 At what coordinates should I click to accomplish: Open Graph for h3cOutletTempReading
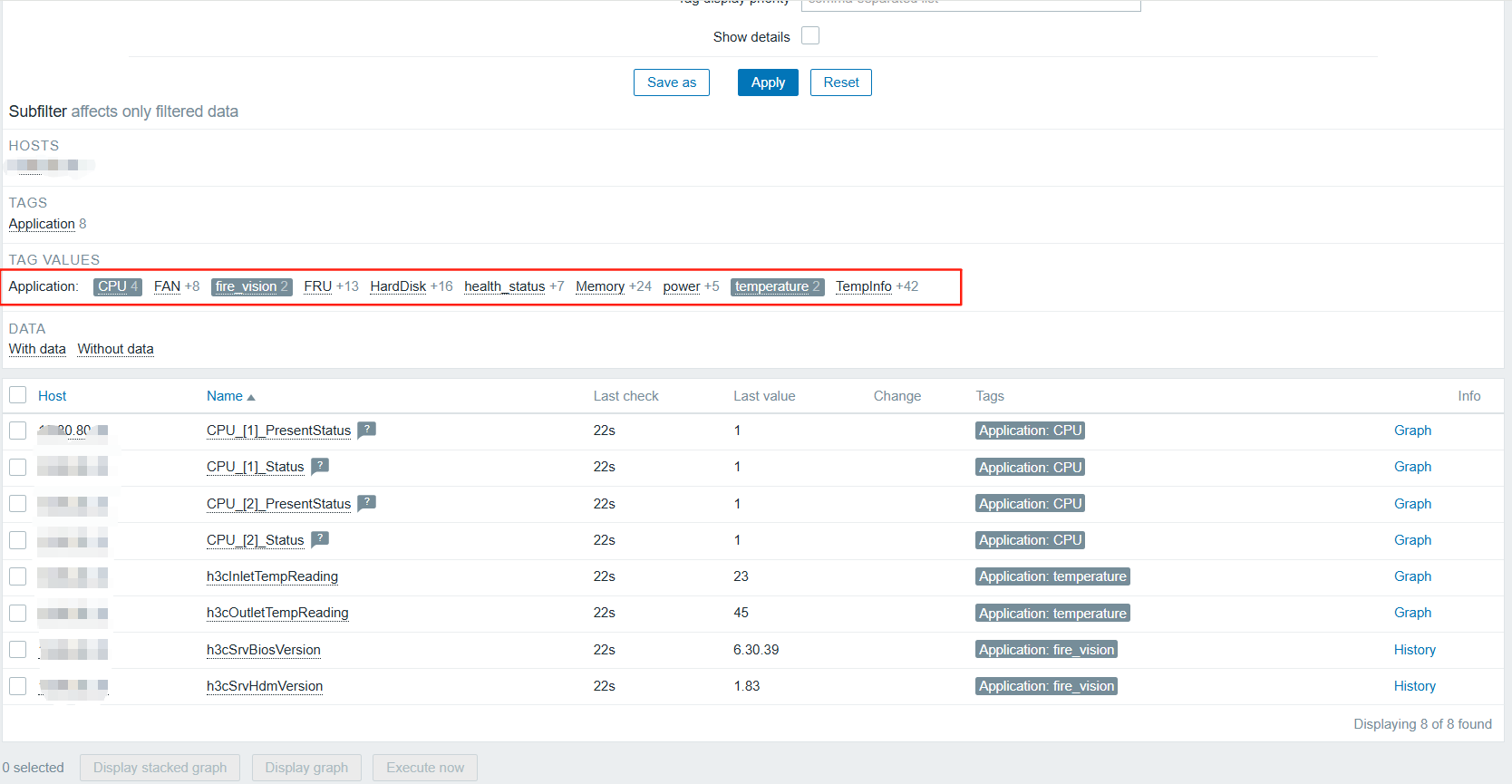tap(1412, 613)
